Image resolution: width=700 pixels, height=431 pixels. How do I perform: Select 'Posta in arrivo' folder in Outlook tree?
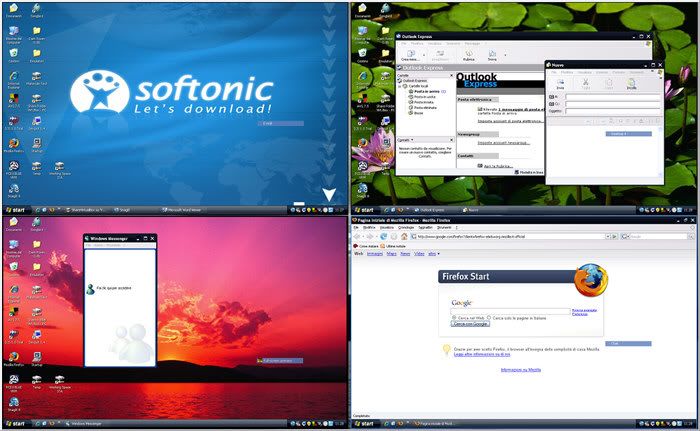click(x=424, y=91)
